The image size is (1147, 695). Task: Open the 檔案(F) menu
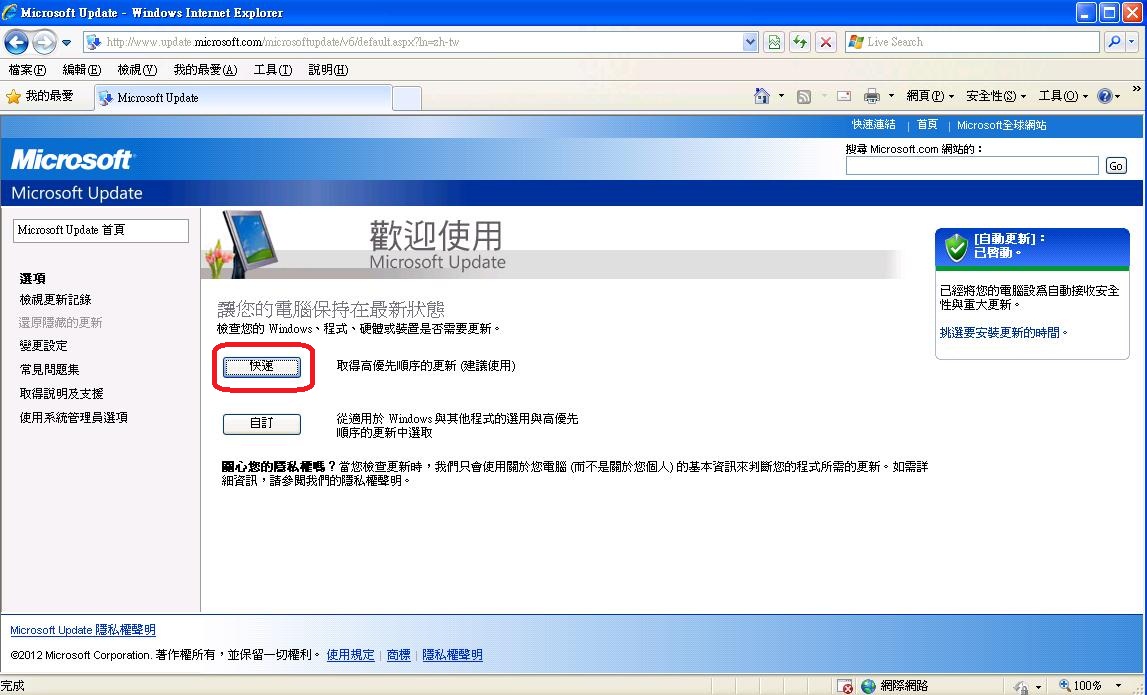(27, 70)
